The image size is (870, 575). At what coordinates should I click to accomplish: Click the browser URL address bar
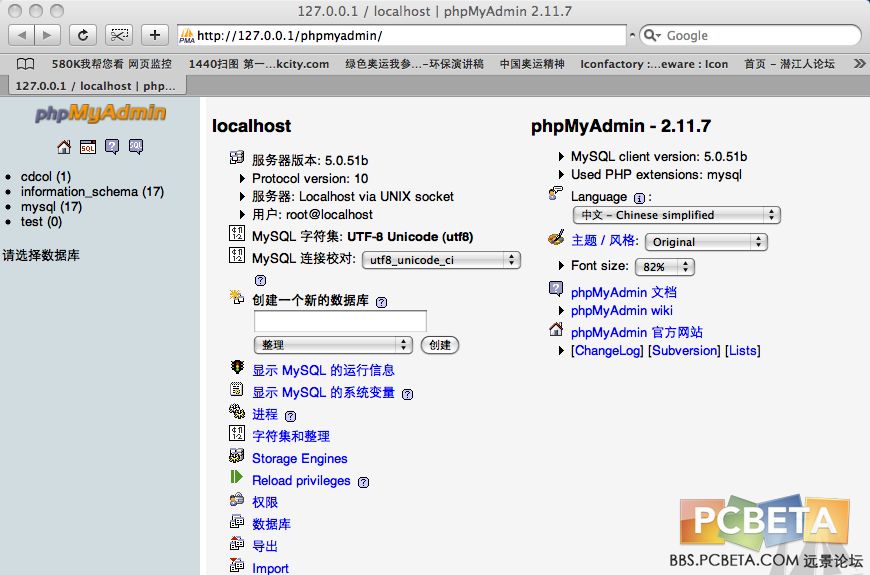click(402, 36)
